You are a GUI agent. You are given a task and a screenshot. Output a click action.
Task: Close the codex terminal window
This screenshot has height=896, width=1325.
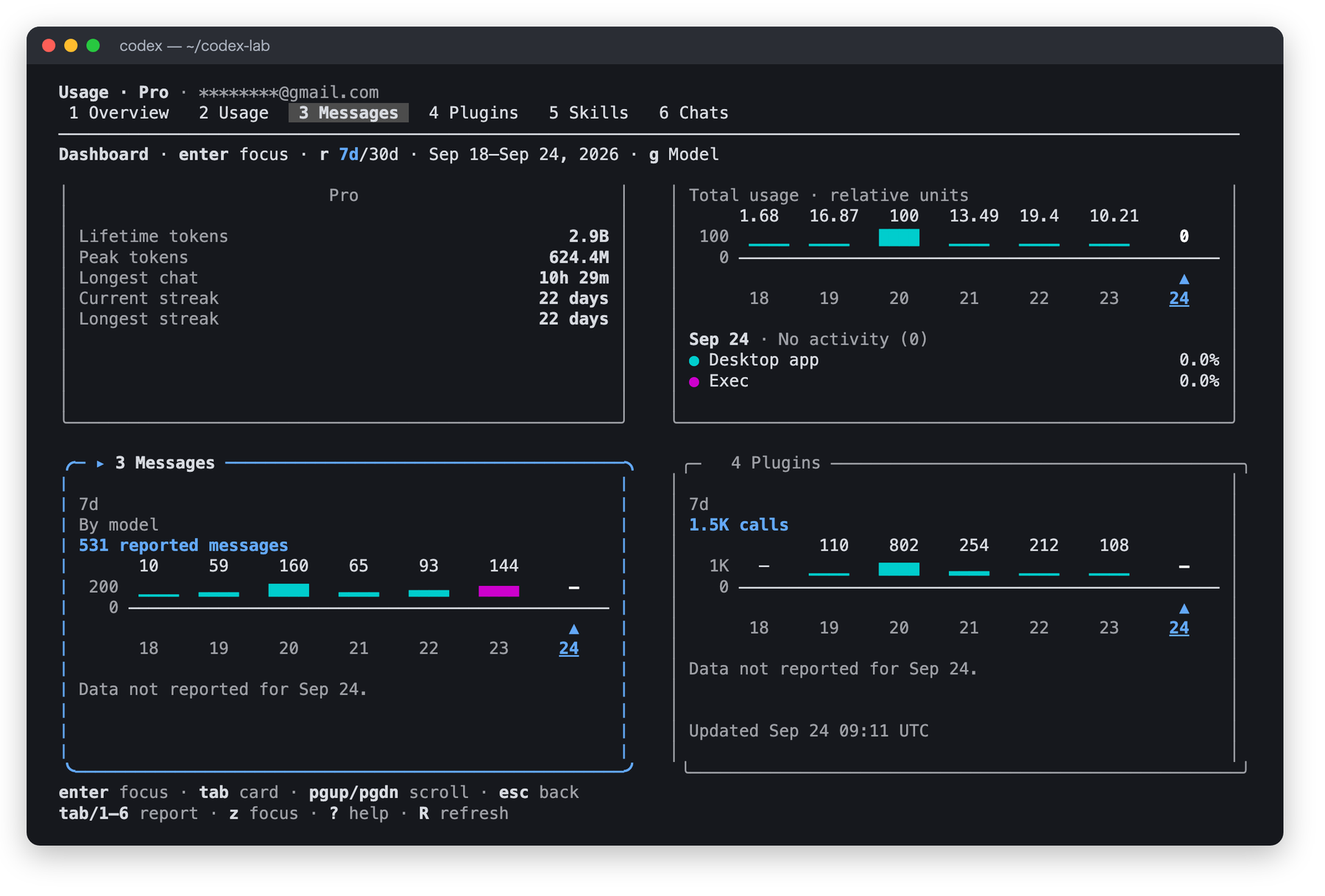(x=49, y=46)
